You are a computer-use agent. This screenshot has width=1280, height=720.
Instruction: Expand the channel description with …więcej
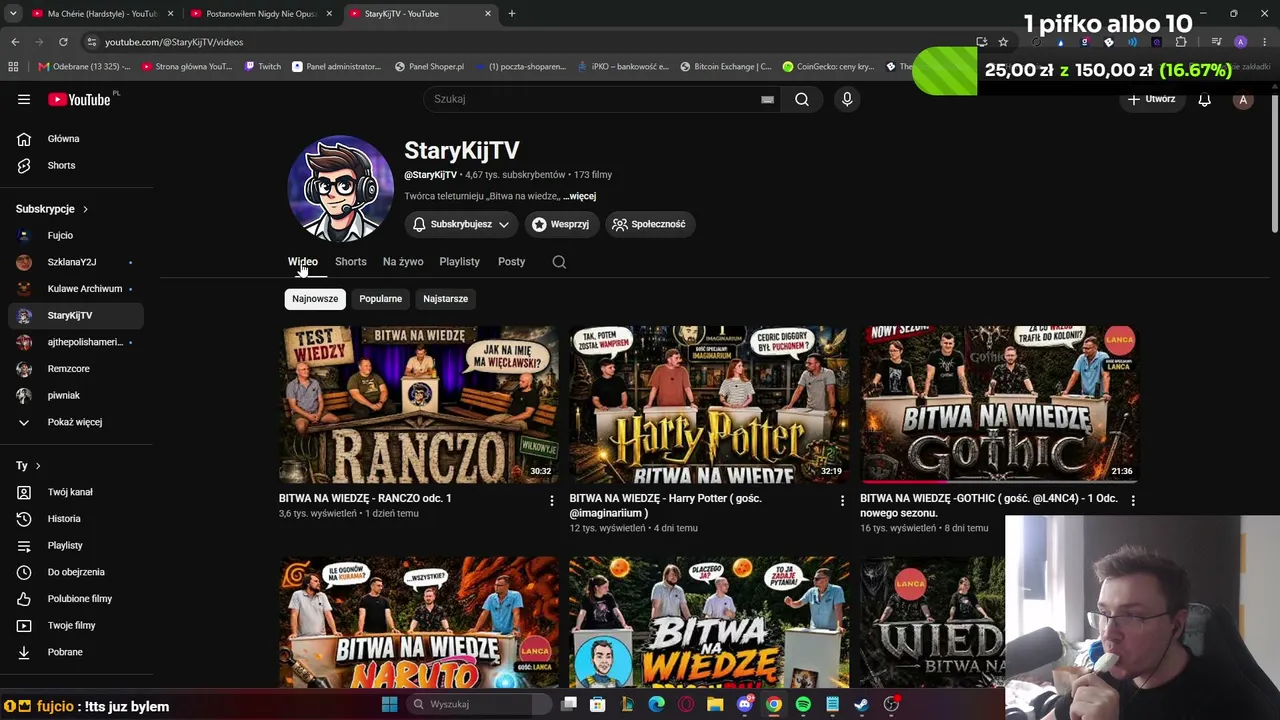(580, 196)
